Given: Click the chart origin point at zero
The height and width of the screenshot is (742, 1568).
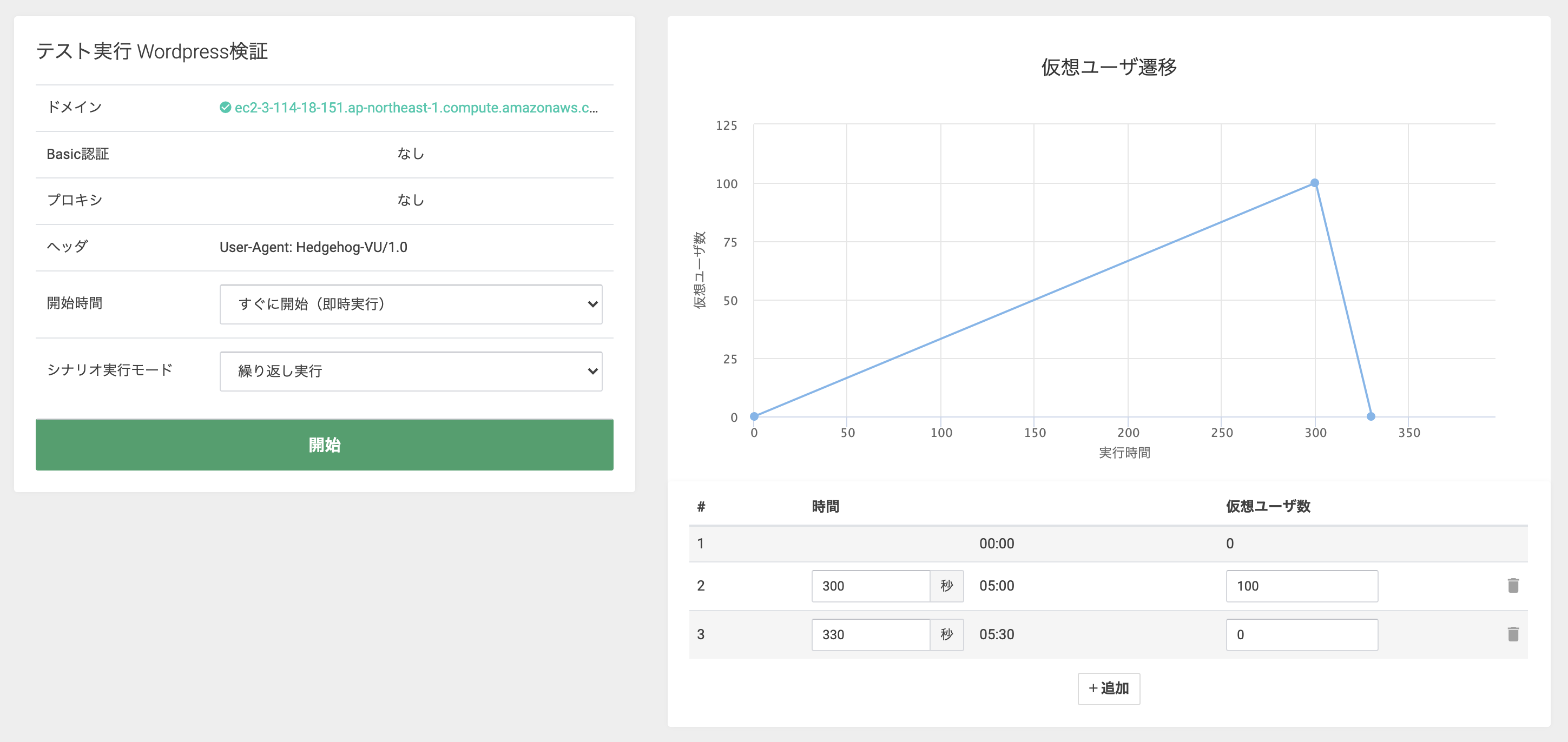Looking at the screenshot, I should pos(754,416).
